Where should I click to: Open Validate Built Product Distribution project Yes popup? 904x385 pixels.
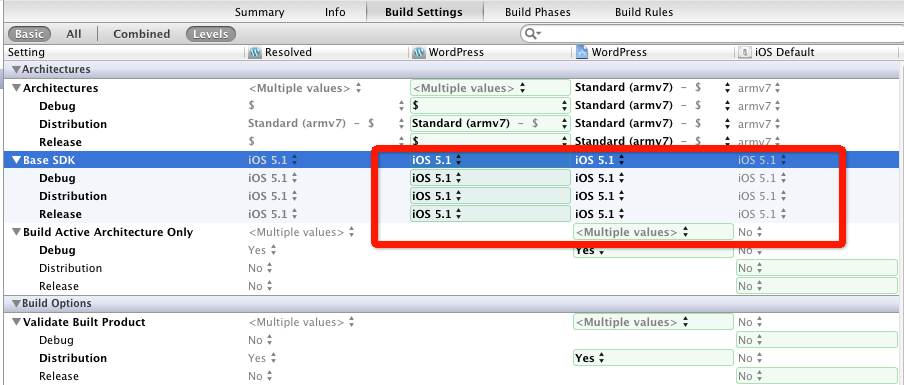coord(653,358)
